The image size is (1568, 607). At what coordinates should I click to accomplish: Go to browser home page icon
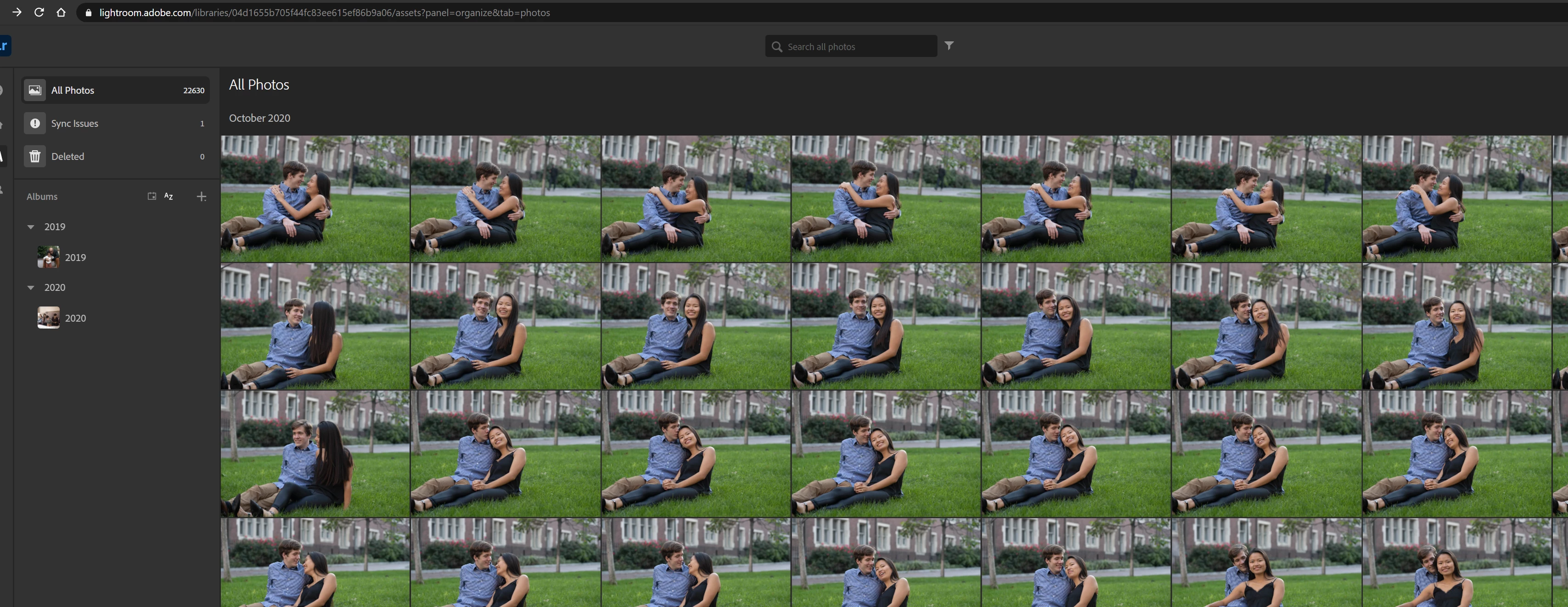(x=61, y=12)
